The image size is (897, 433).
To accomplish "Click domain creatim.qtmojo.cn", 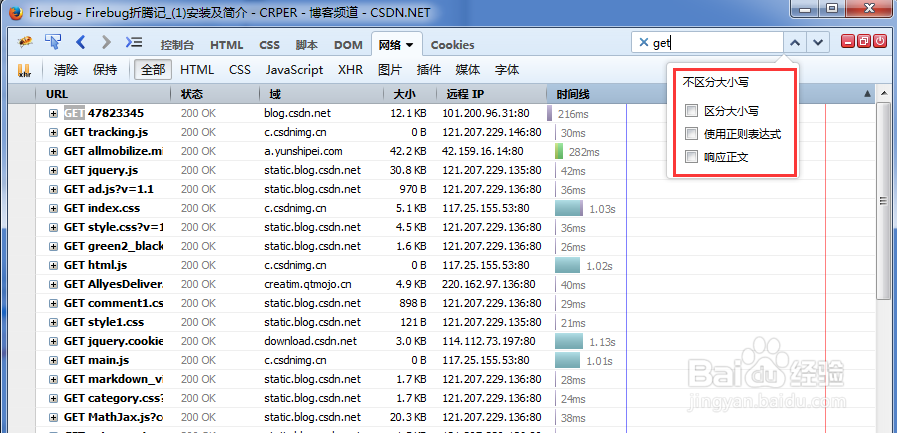I will 308,284.
